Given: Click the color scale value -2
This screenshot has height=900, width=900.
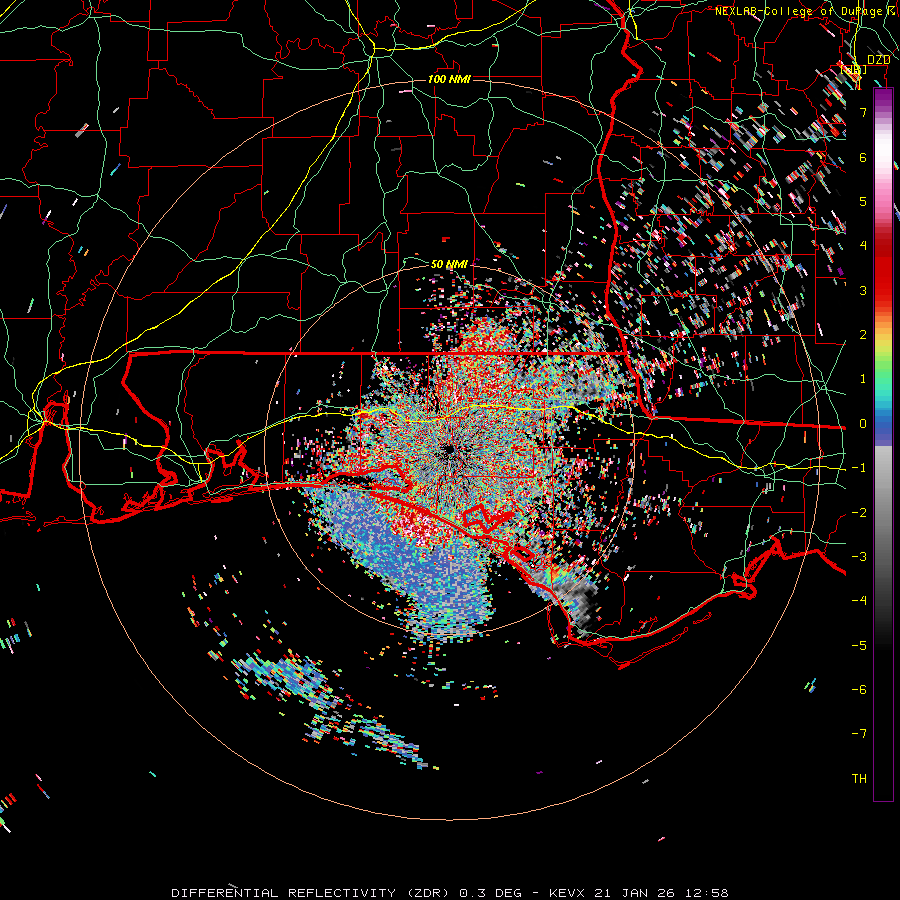Looking at the screenshot, I should pos(859,513).
